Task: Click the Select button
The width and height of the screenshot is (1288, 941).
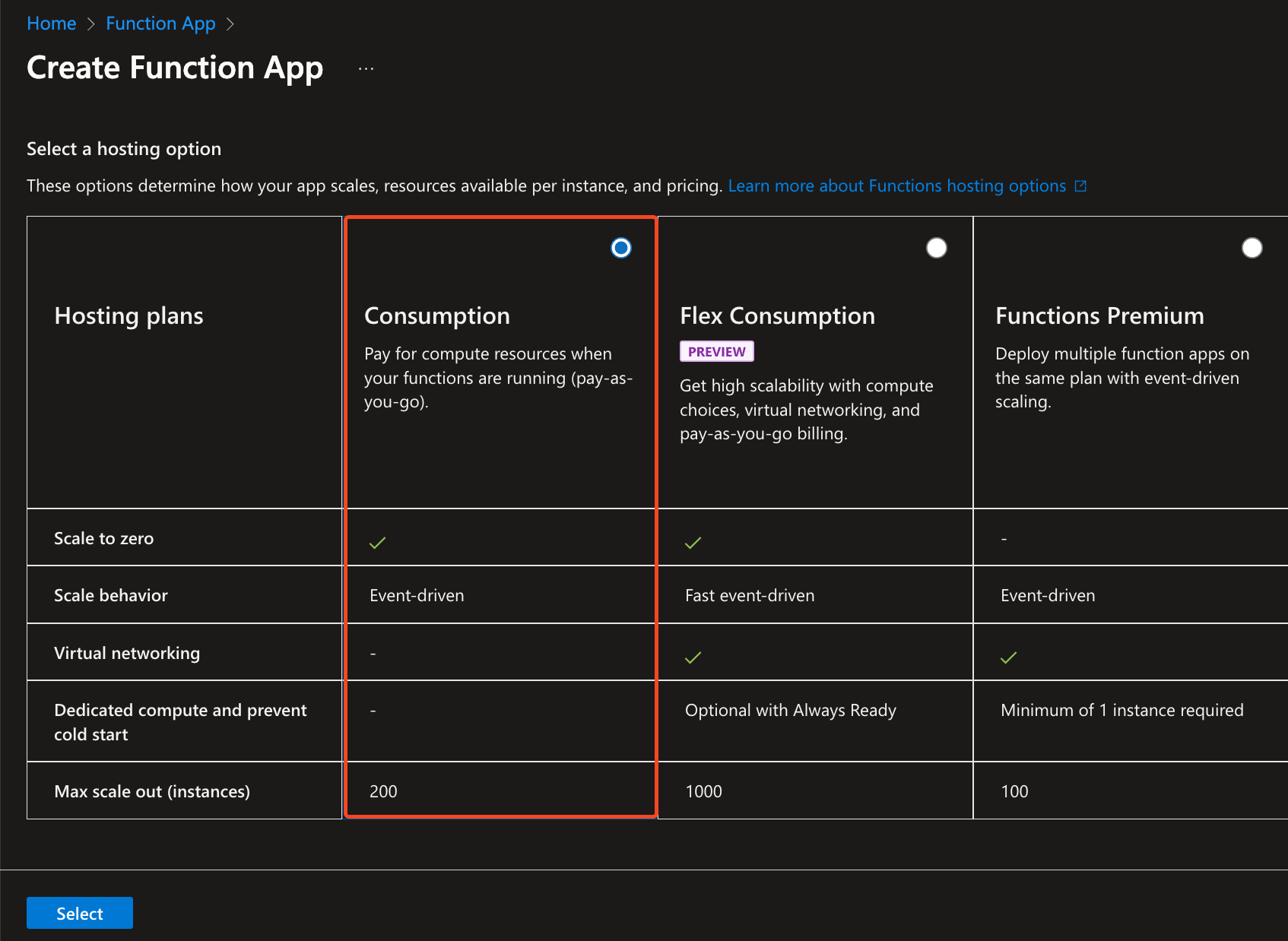Action: coord(80,913)
